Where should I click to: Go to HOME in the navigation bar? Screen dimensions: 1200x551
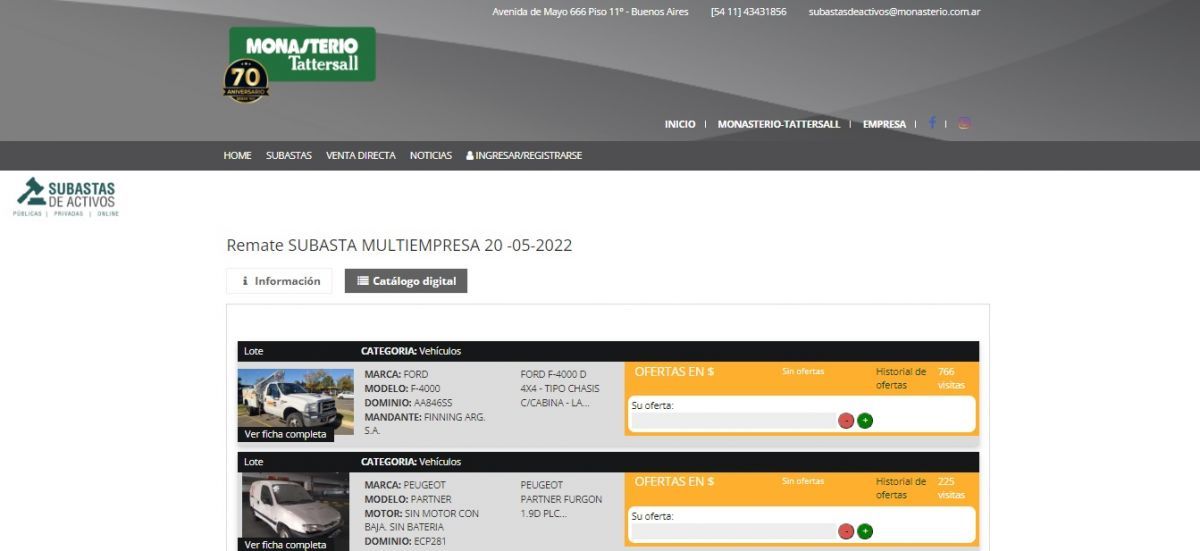[x=237, y=156]
